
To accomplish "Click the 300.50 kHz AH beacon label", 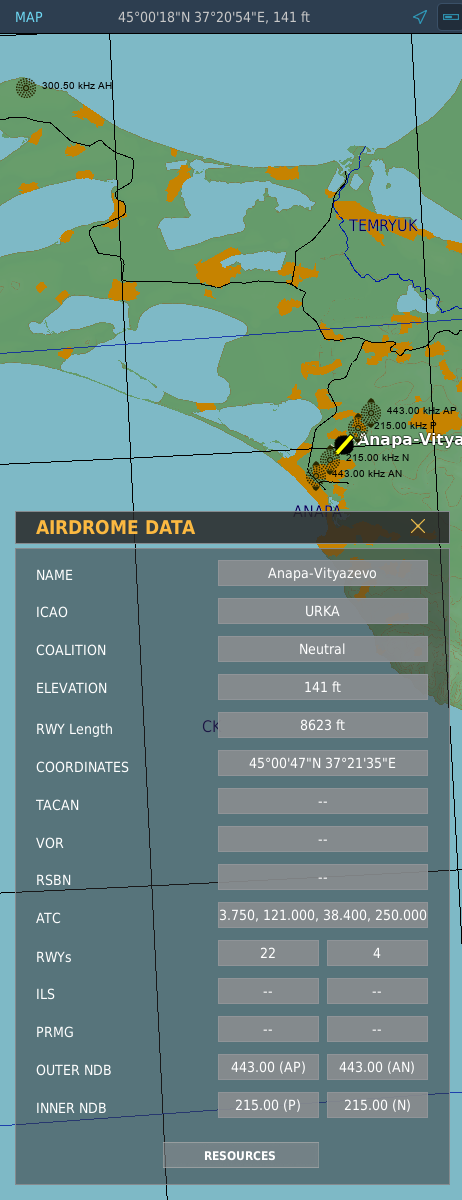I will pos(77,86).
